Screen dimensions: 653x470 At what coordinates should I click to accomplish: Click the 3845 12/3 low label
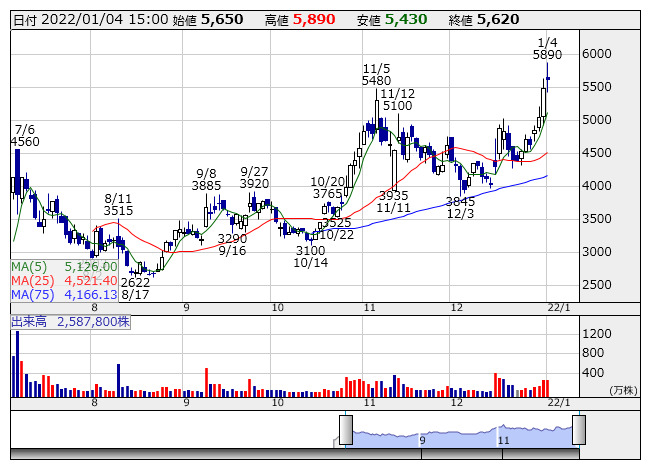coord(460,208)
